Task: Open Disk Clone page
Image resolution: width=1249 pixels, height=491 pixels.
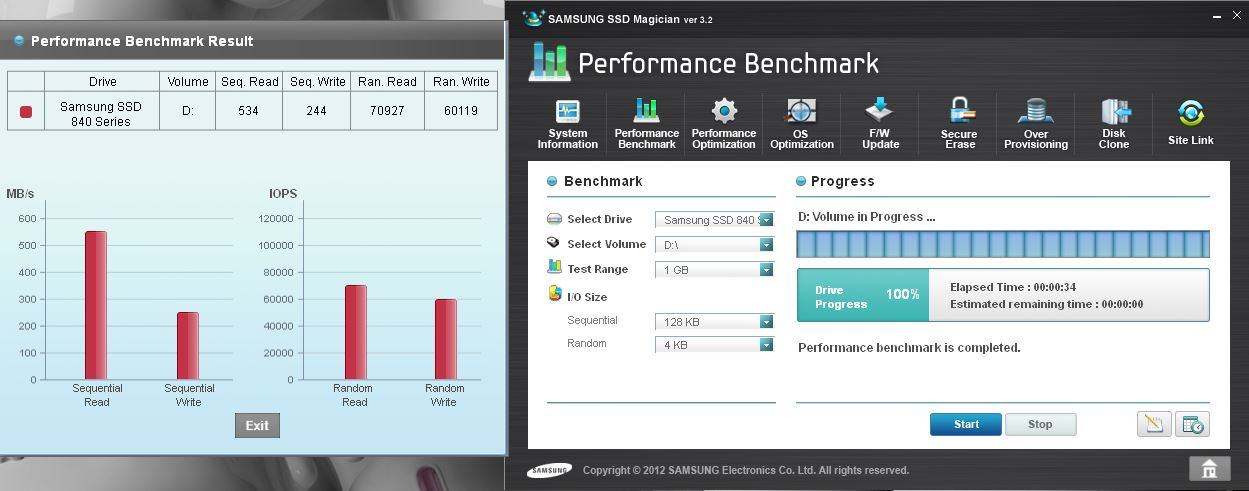Action: click(1114, 124)
